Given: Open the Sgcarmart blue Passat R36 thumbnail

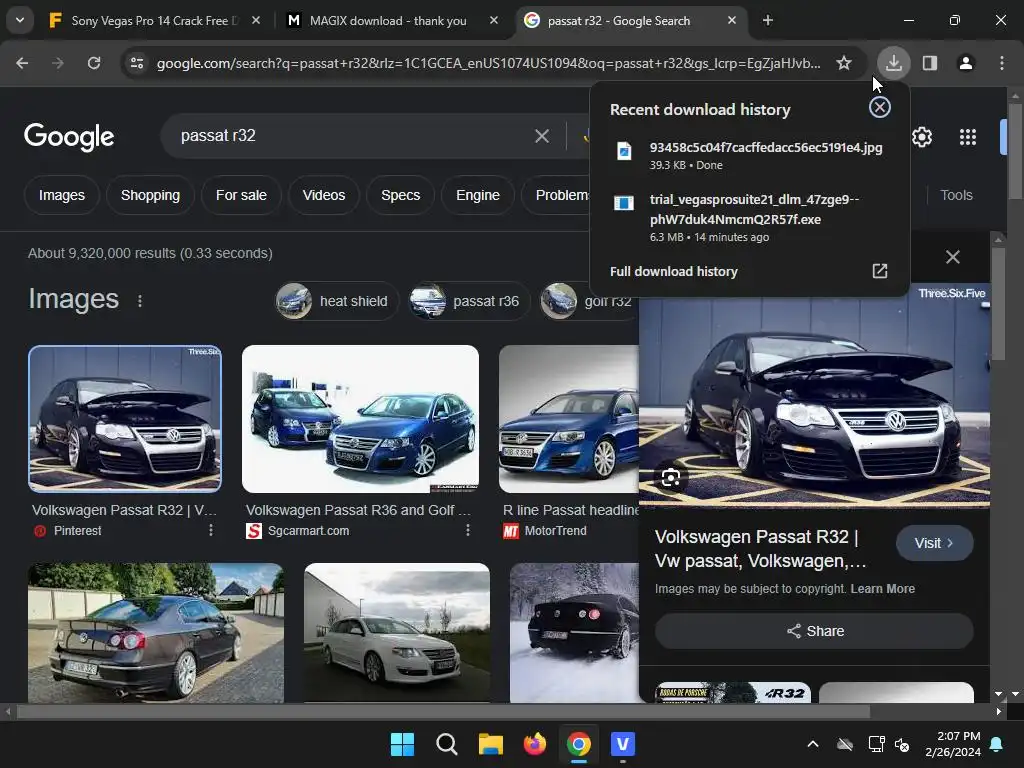Looking at the screenshot, I should pyautogui.click(x=360, y=419).
